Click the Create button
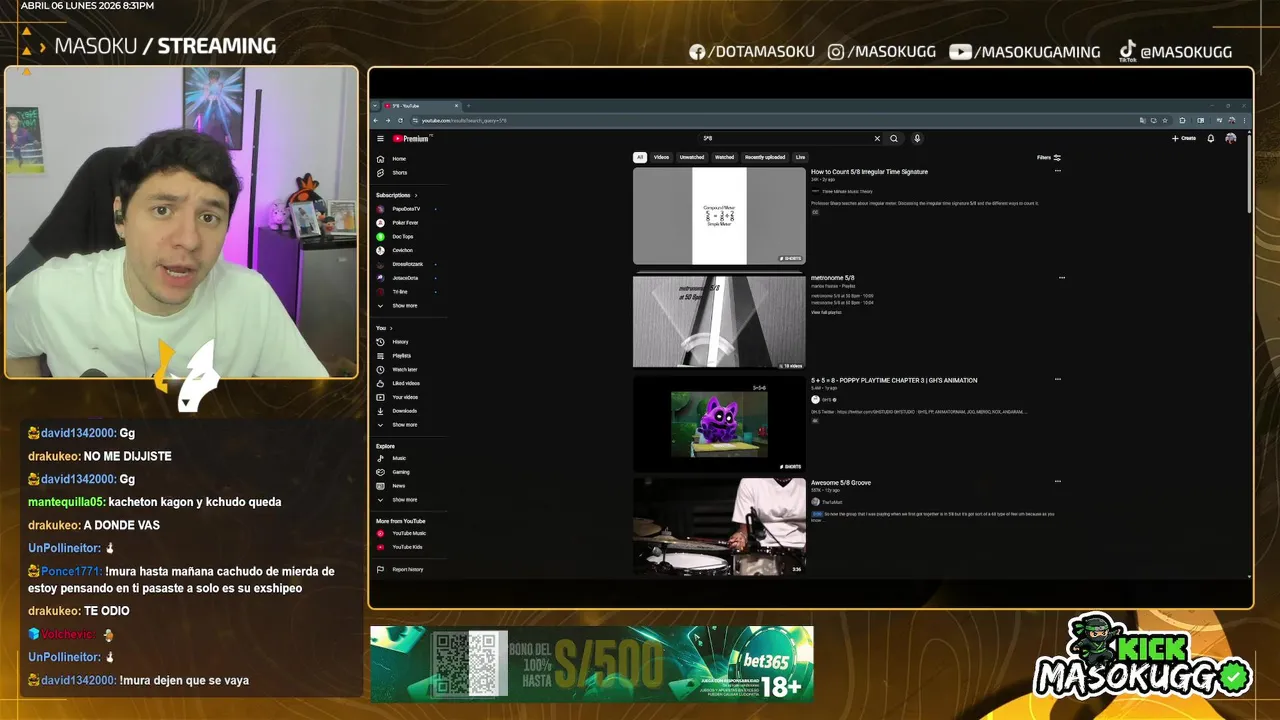Screen dimensions: 1280x720 (1184, 139)
